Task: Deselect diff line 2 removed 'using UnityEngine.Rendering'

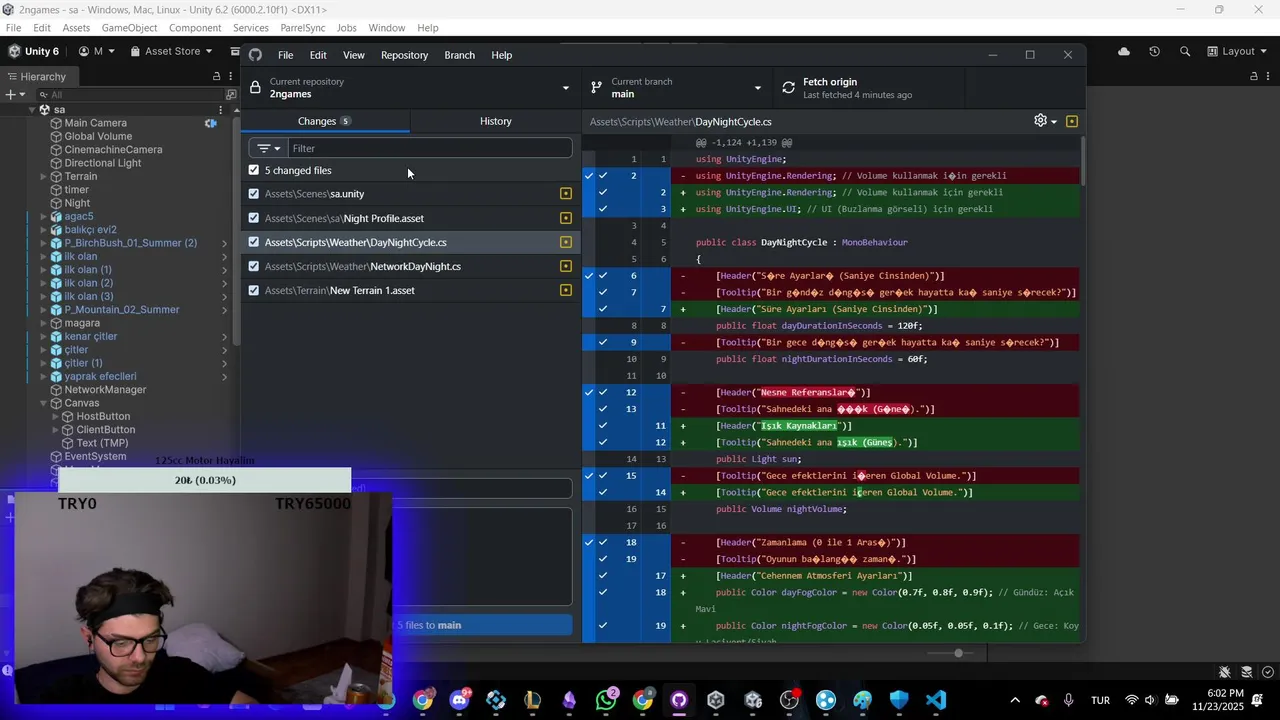Action: (603, 176)
